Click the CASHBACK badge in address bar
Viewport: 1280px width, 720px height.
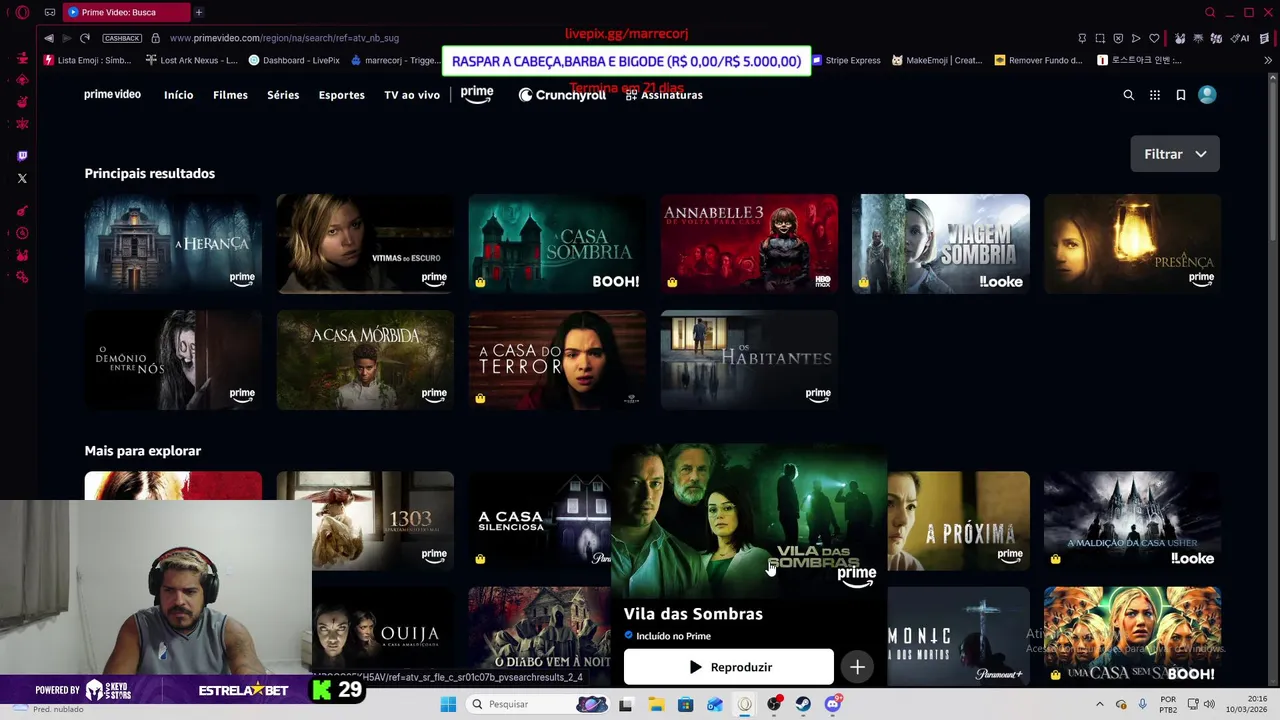(x=122, y=38)
